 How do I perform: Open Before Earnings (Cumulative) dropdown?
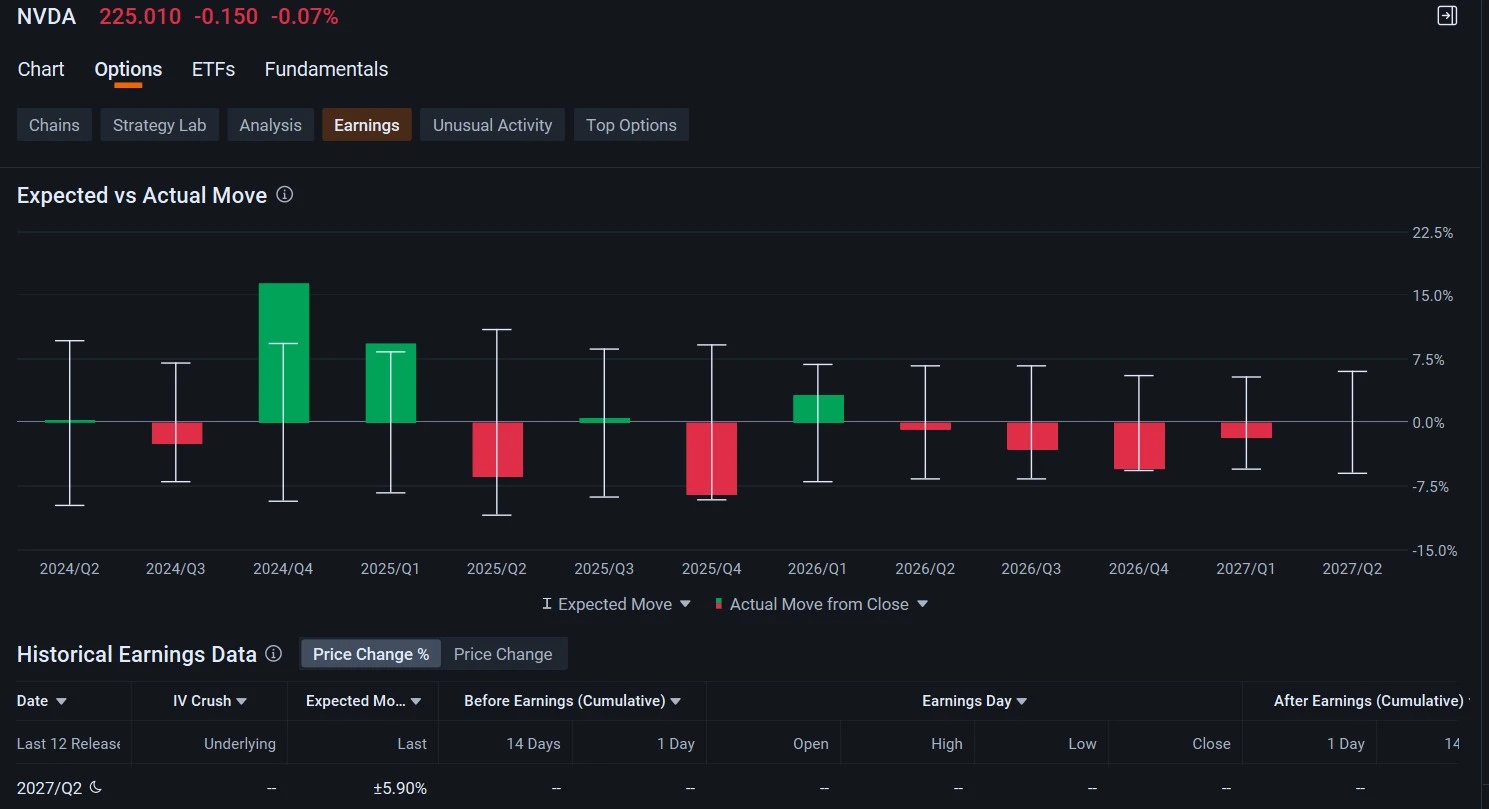[675, 701]
